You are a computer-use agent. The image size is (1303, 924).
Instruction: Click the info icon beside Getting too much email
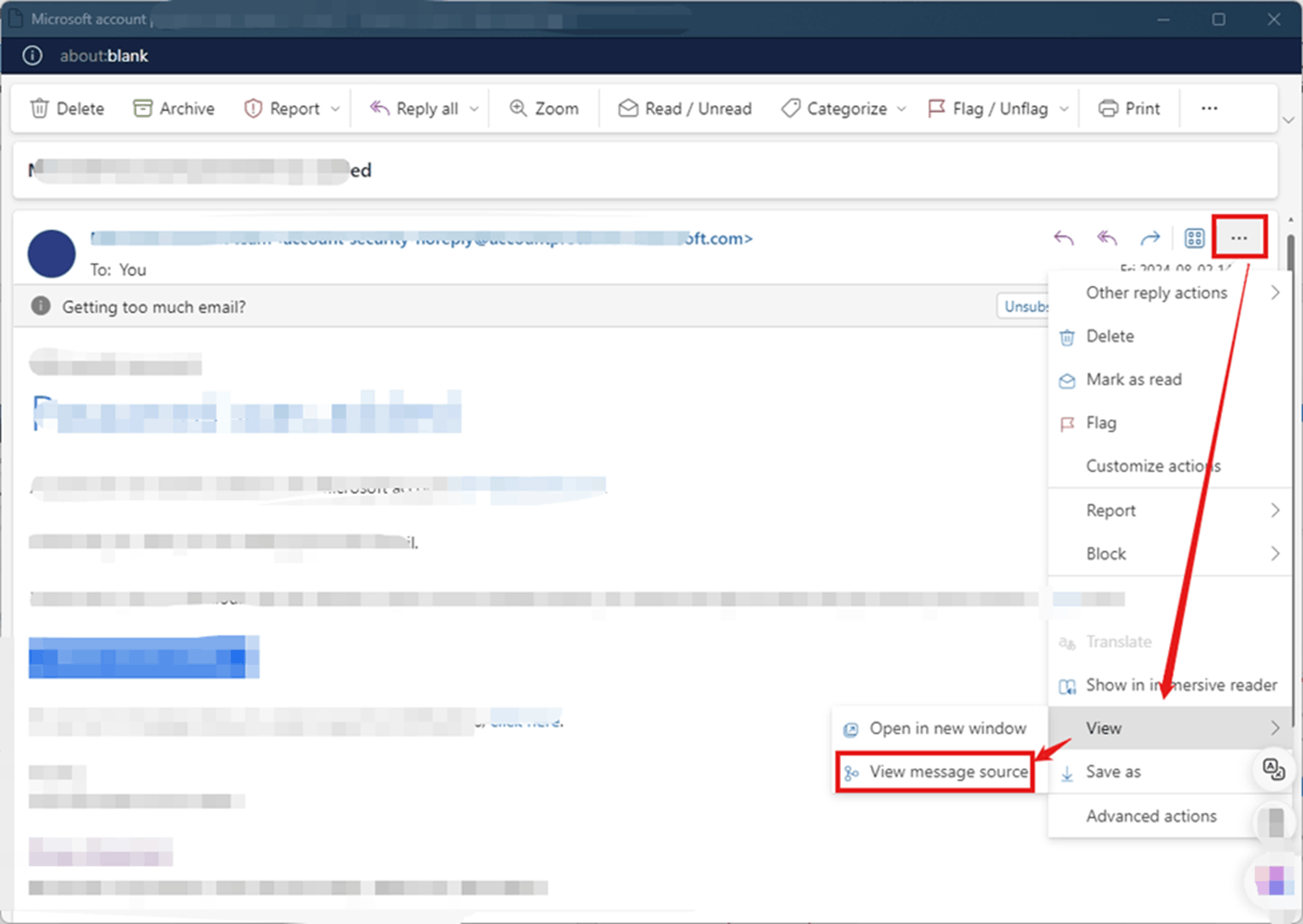pos(40,305)
